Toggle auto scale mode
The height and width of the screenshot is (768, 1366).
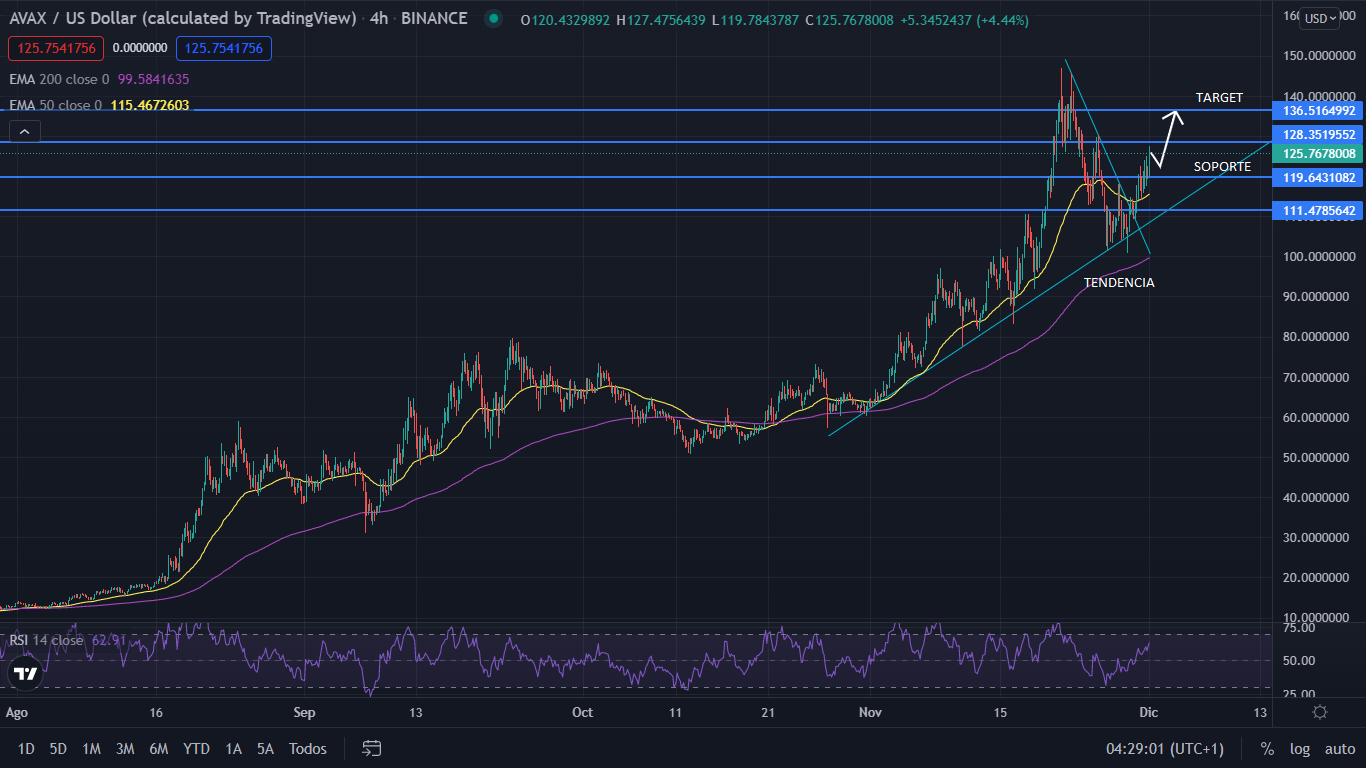tap(1339, 748)
